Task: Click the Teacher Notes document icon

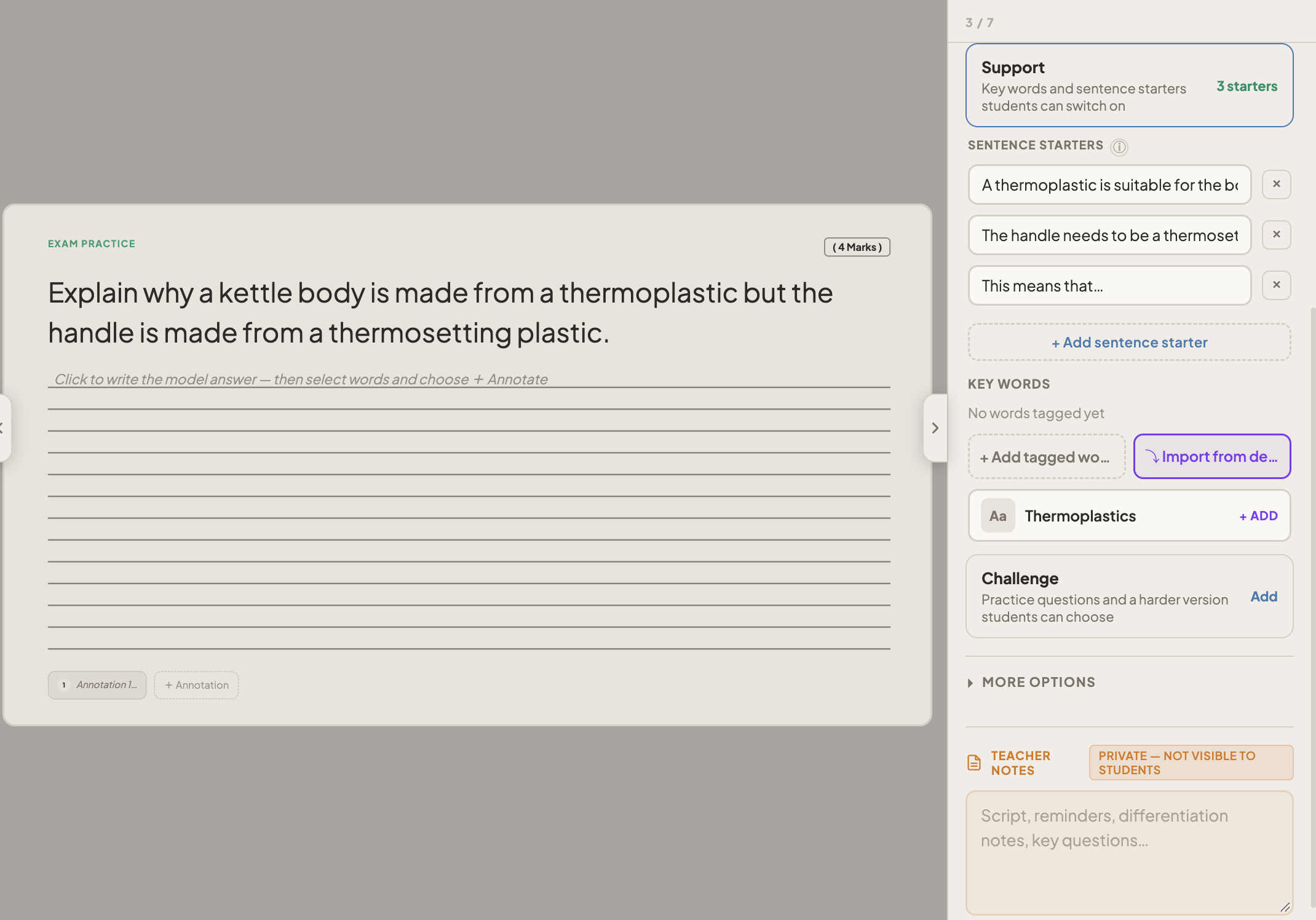Action: 974,763
